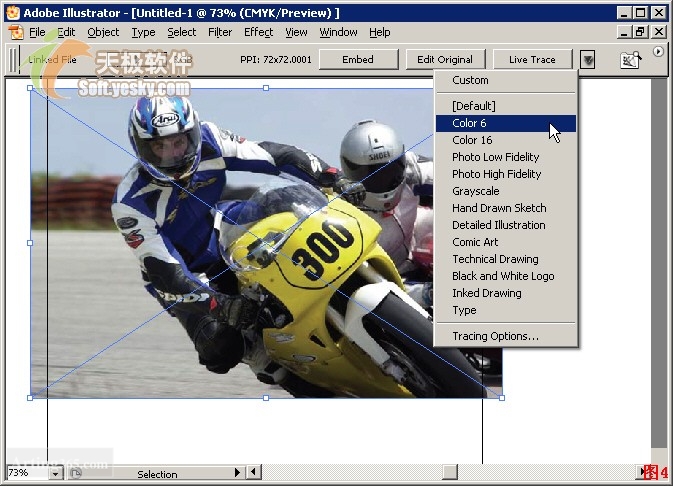Open the control palette flyout menu arrow
Screen dimensions: 673x486
tap(658, 52)
